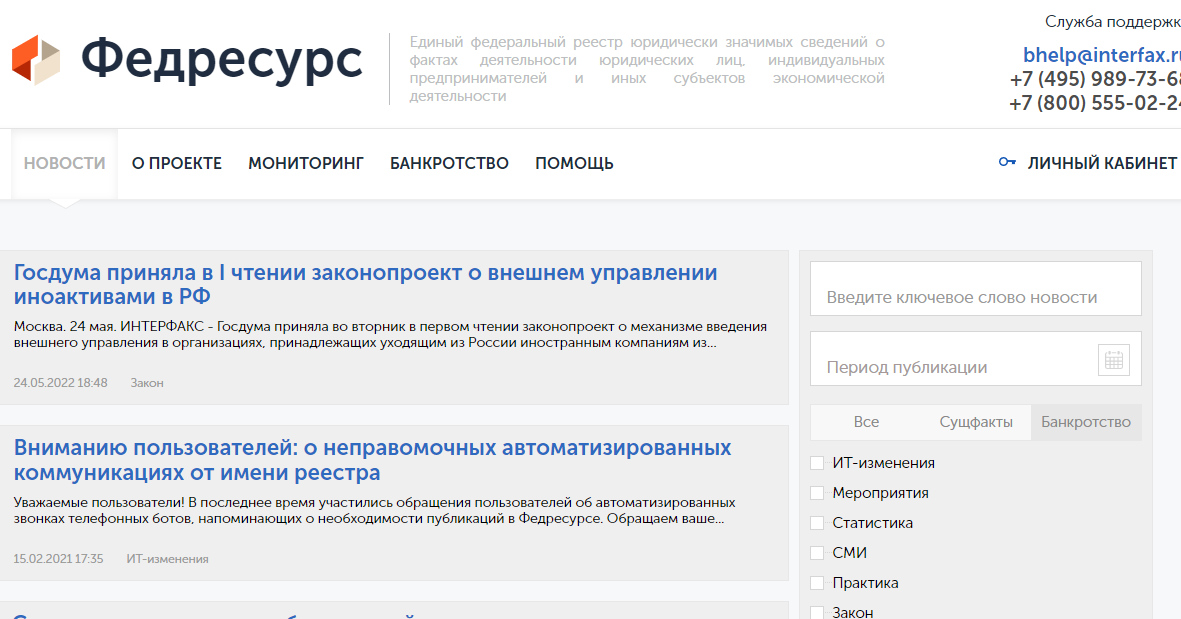Switch to the Все filter tab
This screenshot has width=1181, height=619.
pos(866,422)
